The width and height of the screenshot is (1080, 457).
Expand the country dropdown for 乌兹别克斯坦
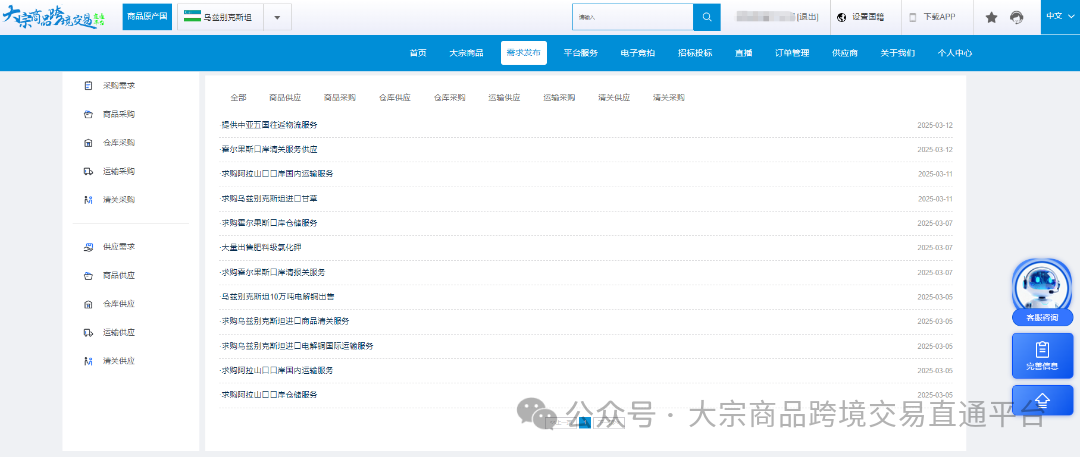[x=276, y=17]
